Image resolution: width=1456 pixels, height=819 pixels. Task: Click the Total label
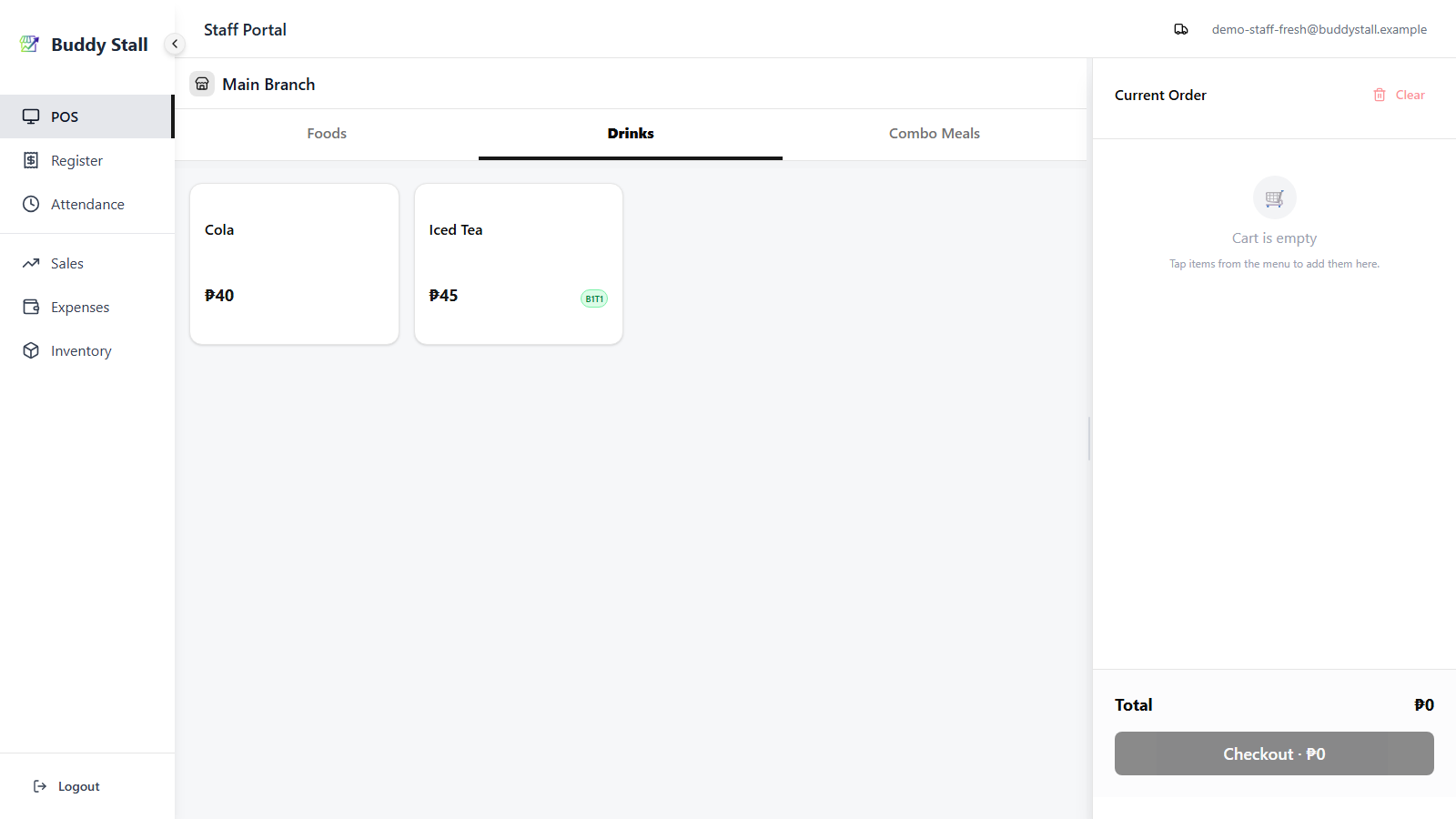[x=1134, y=704]
